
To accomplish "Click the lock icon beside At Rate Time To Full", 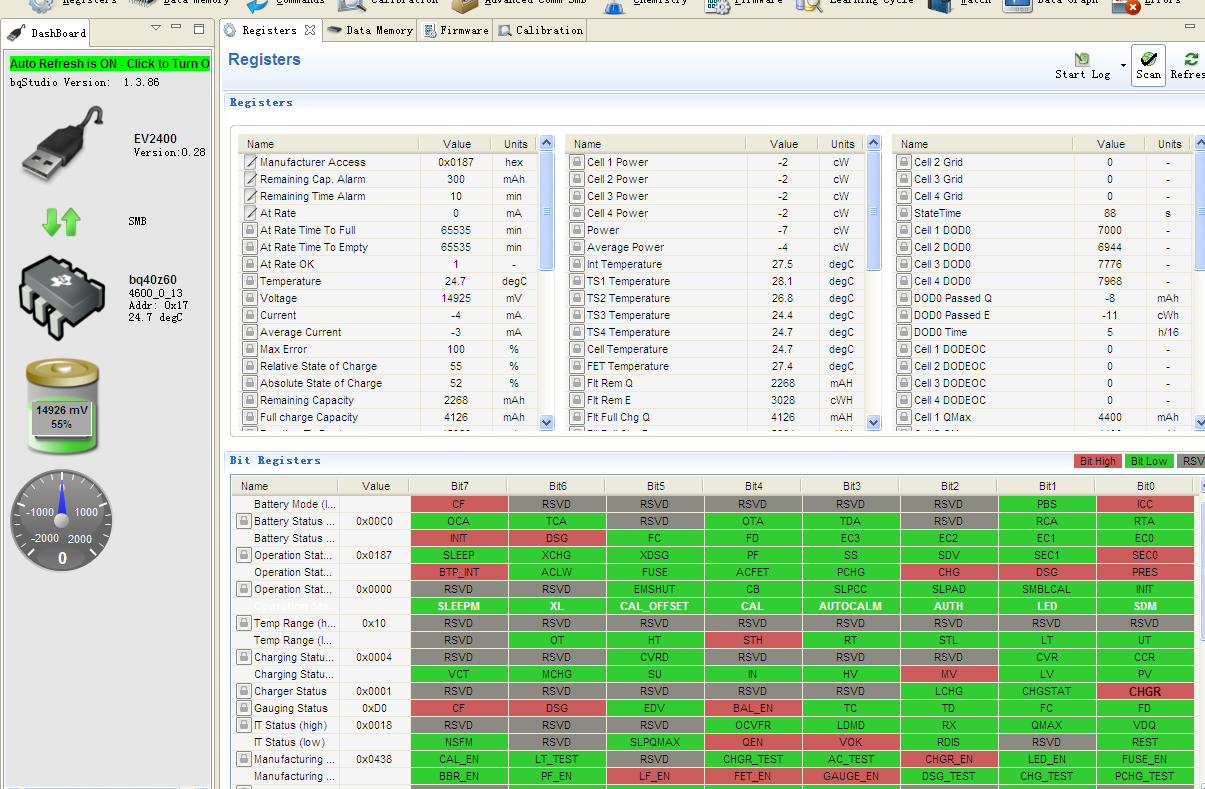I will click(x=251, y=230).
